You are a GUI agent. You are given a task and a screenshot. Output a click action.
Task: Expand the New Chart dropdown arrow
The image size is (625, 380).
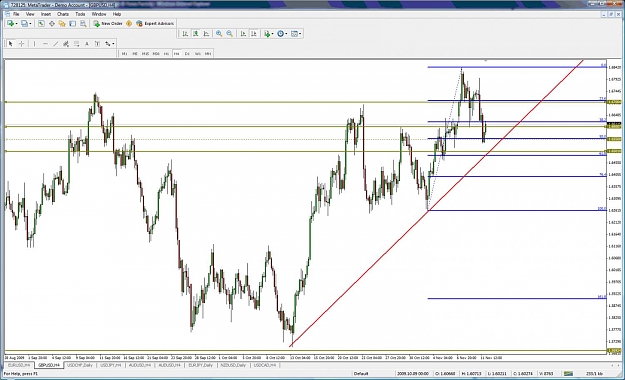[16, 24]
